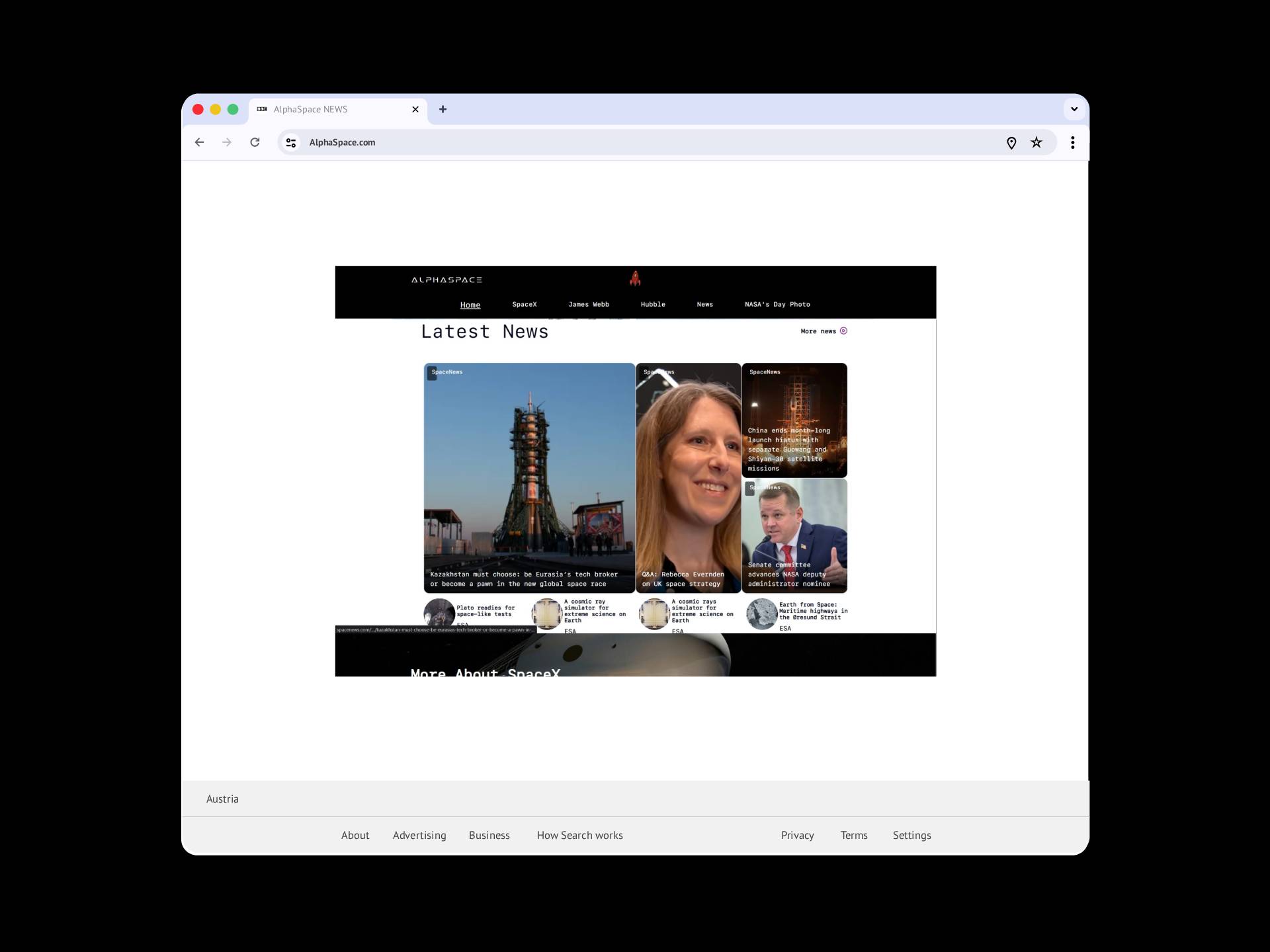
Task: Click the Privacy footer link
Action: pos(797,835)
